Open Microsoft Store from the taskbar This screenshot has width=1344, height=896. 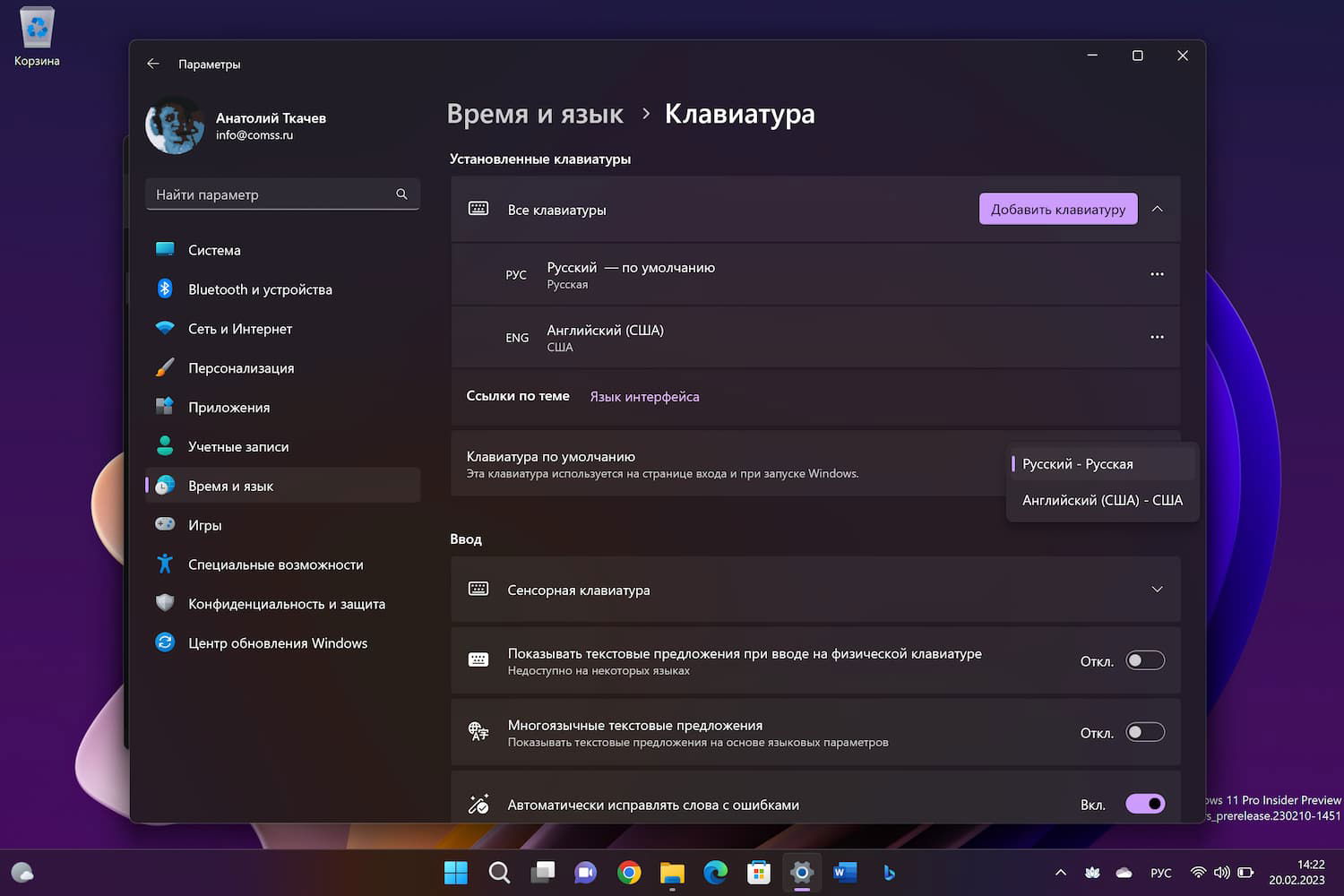(759, 873)
